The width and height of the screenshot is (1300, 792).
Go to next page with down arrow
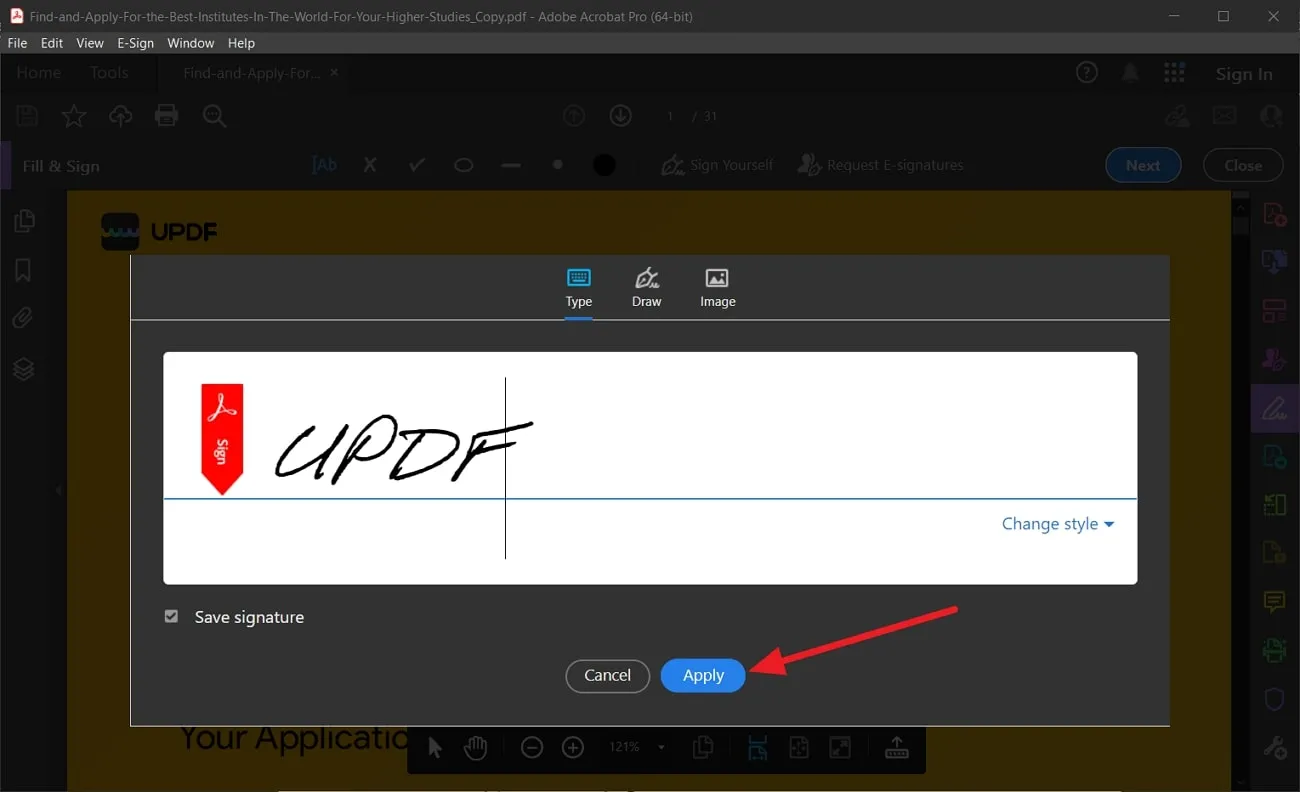pyautogui.click(x=621, y=116)
